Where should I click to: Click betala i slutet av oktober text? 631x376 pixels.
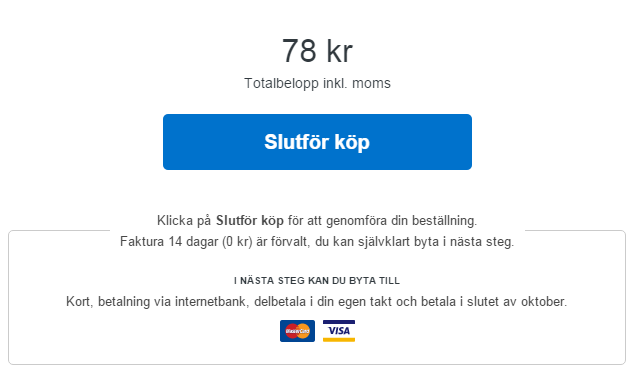(x=494, y=302)
